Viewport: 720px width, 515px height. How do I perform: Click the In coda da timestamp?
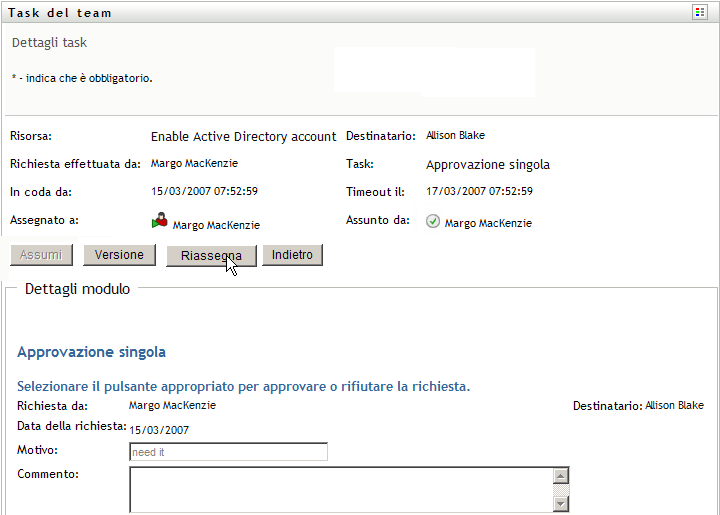204,191
